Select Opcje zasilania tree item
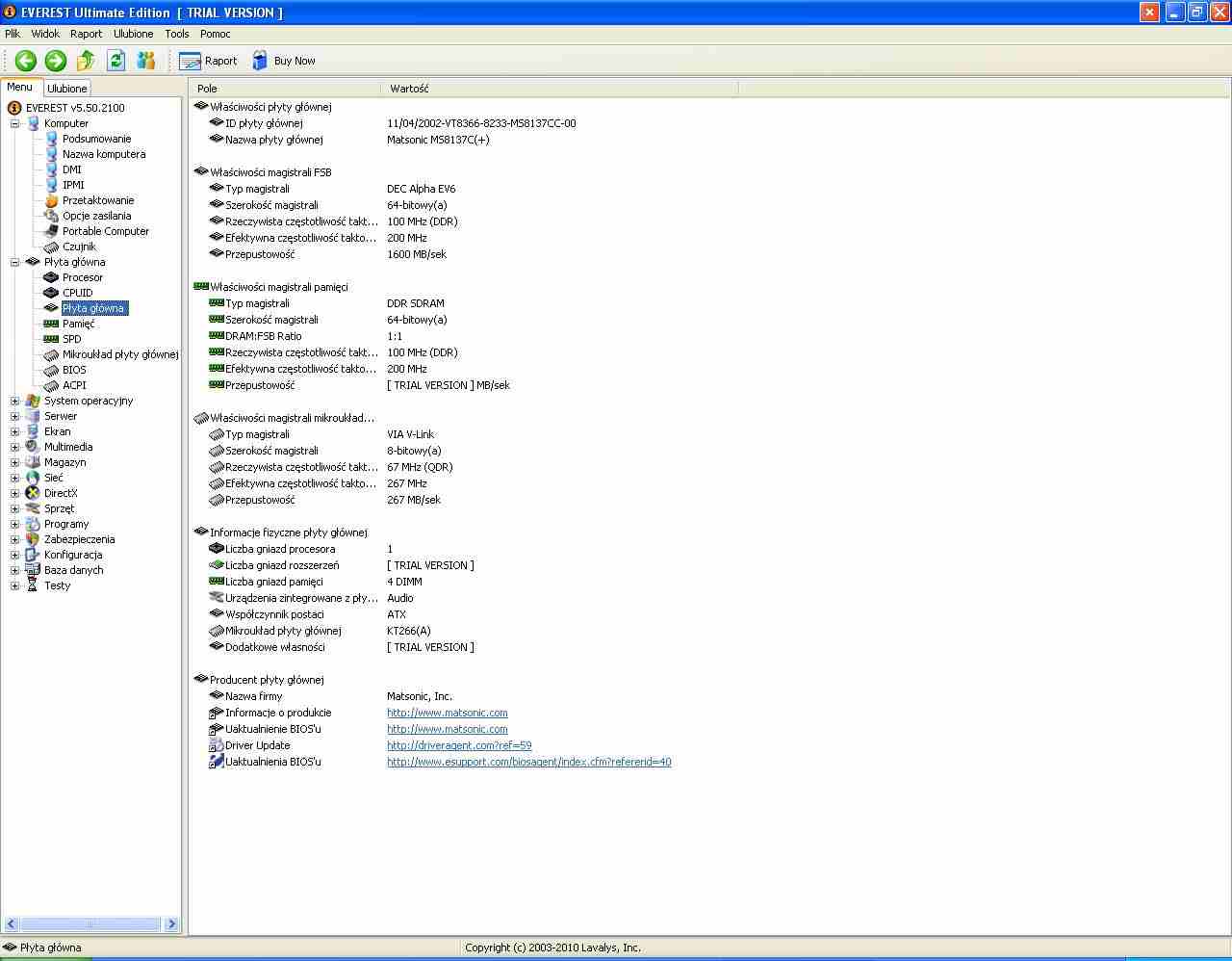1232x961 pixels. (x=96, y=216)
